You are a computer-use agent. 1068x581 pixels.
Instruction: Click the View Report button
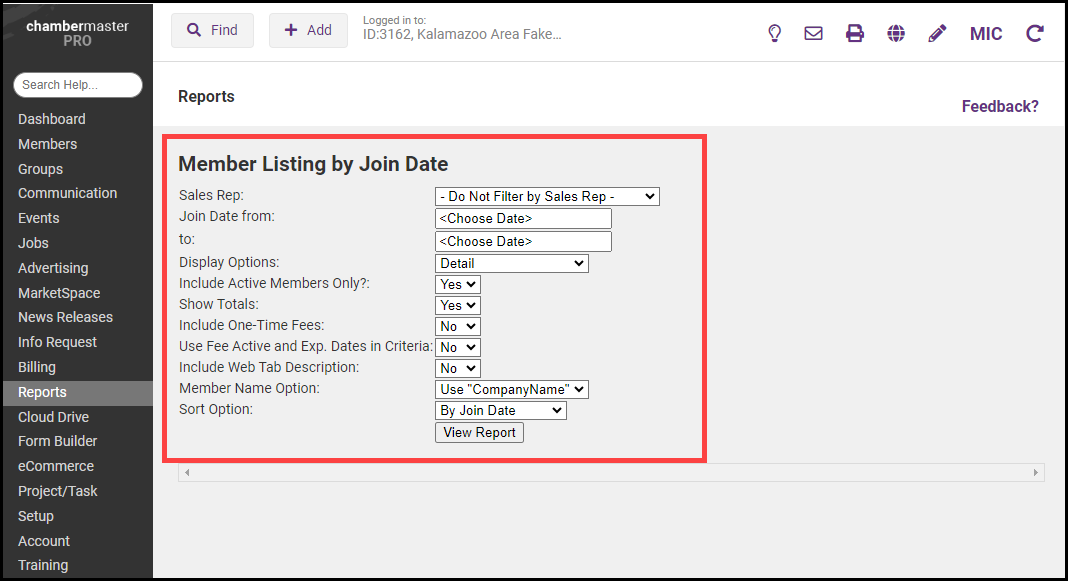coord(479,432)
